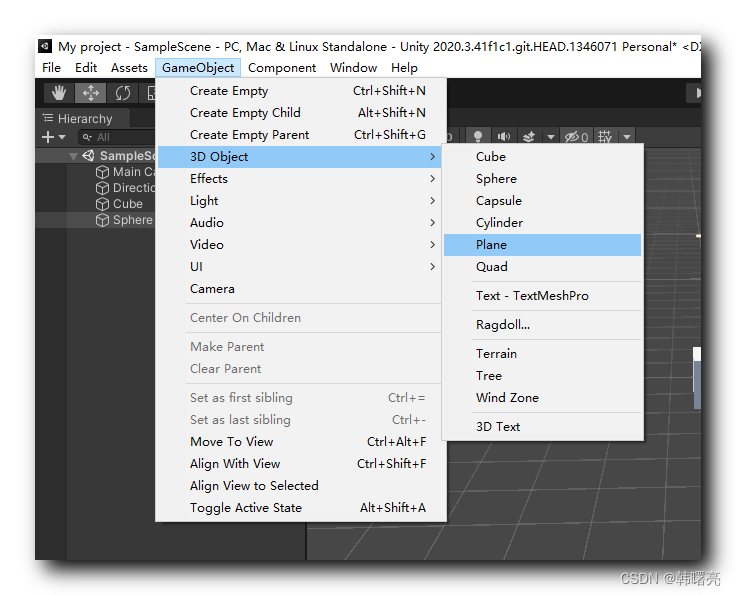Create a Cube from the 3D Object submenu
Screen dimensions: 736x595
coord(543,157)
